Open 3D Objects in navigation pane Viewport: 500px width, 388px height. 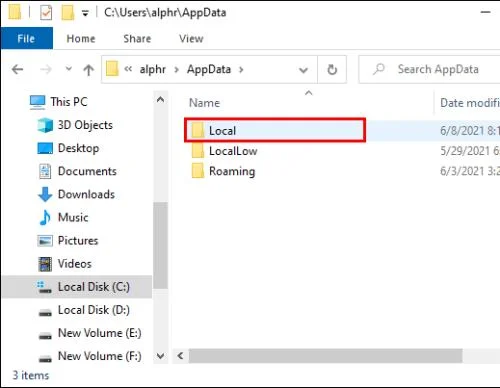tap(85, 125)
